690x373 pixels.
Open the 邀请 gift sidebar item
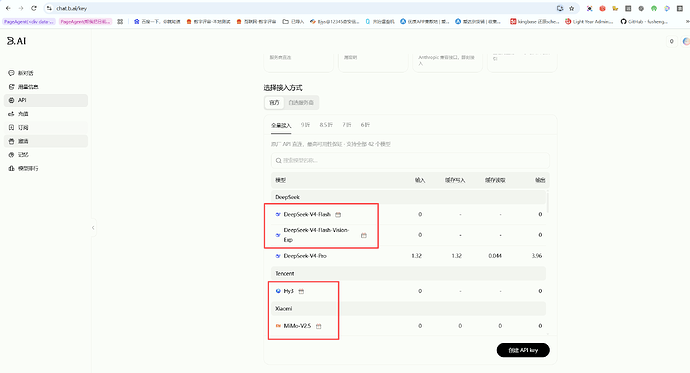click(x=46, y=141)
